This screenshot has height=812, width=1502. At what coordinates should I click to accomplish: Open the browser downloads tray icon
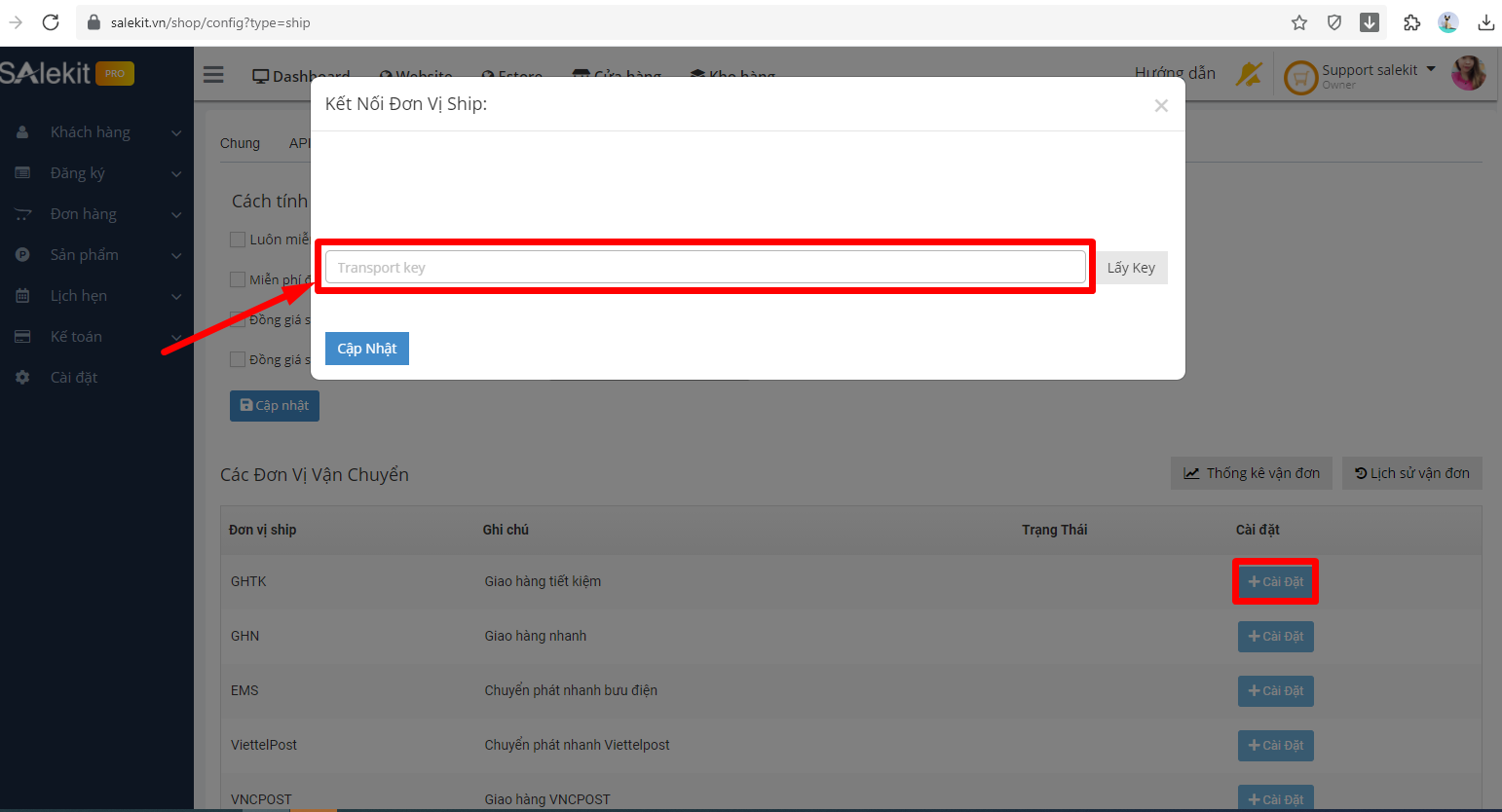point(1486,22)
